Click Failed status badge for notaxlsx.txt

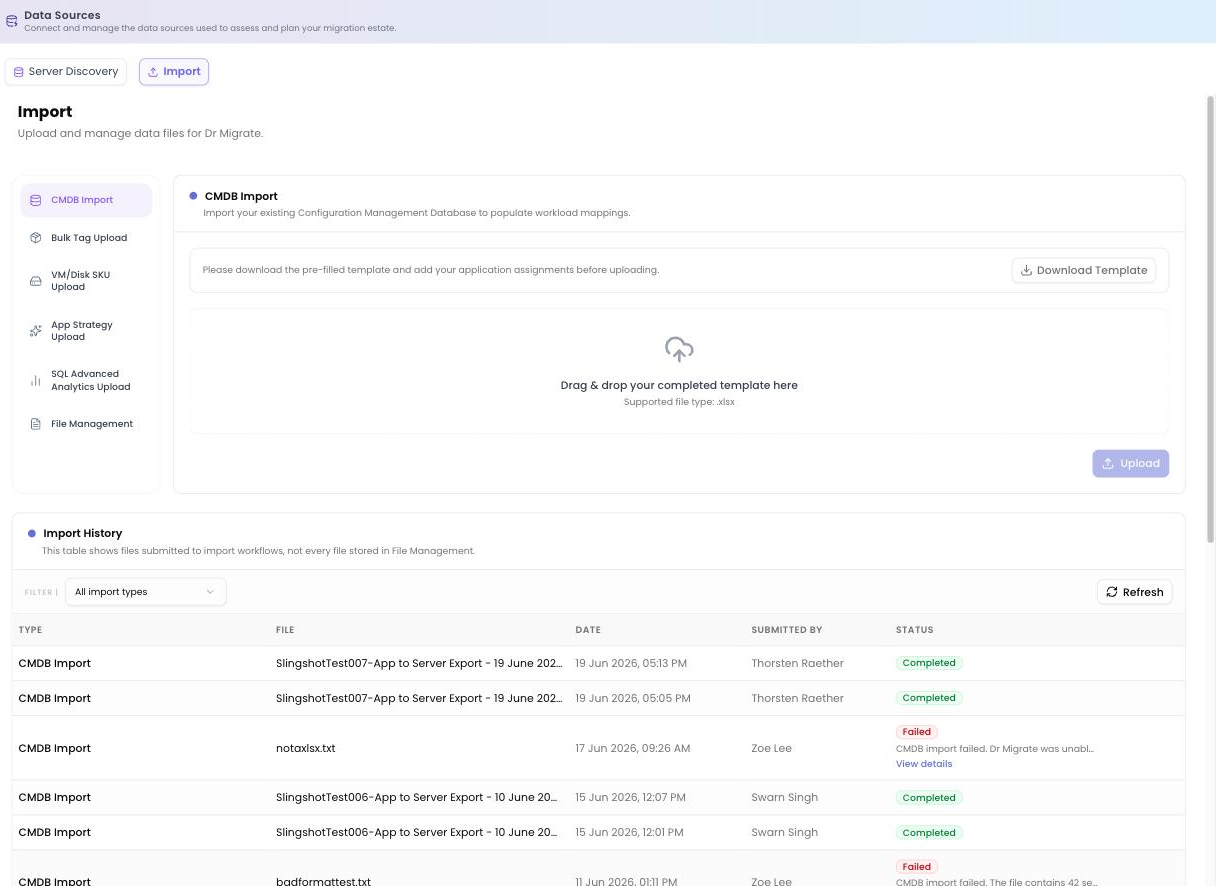[916, 732]
